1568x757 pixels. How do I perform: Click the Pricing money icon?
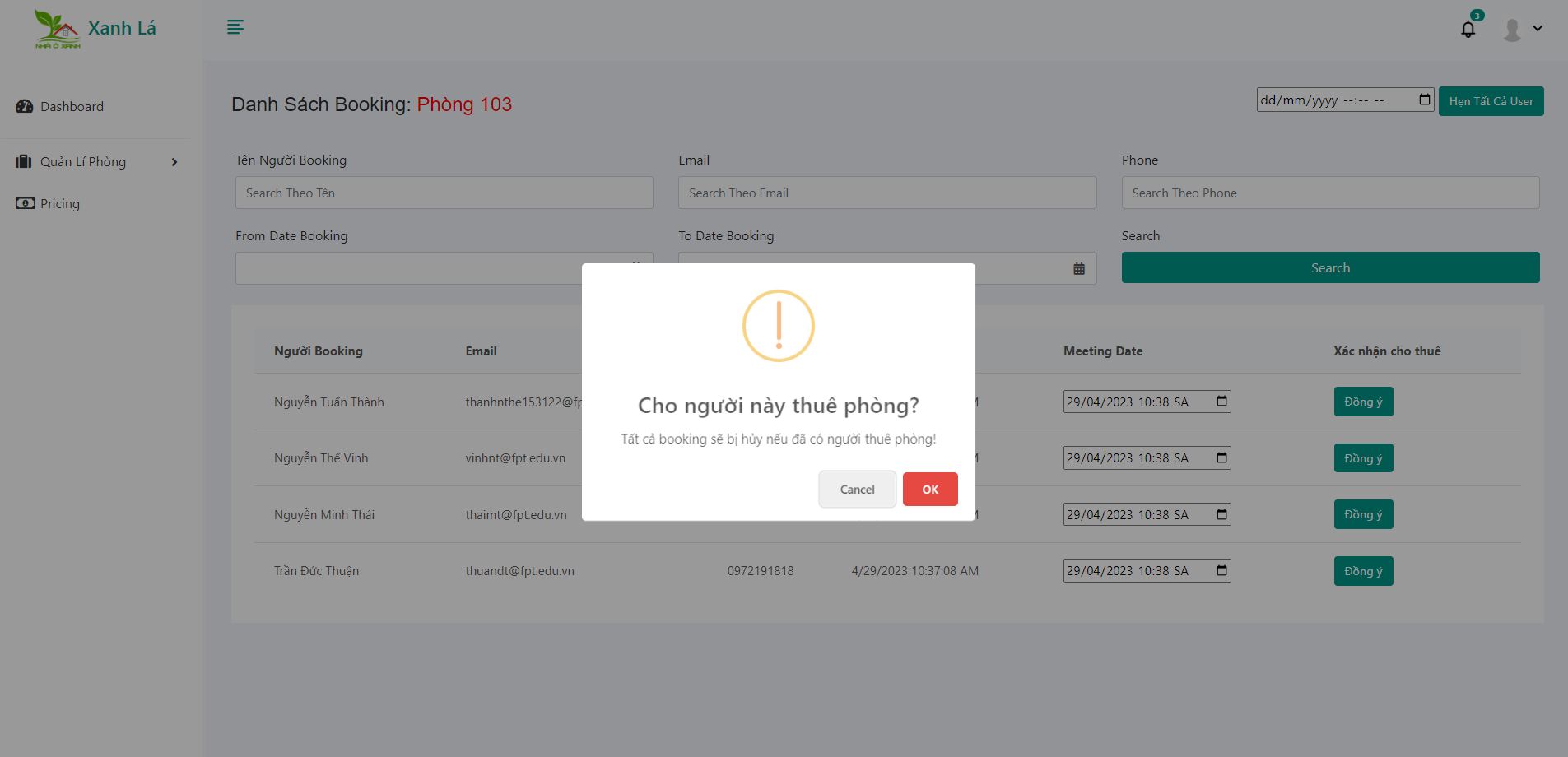click(24, 202)
